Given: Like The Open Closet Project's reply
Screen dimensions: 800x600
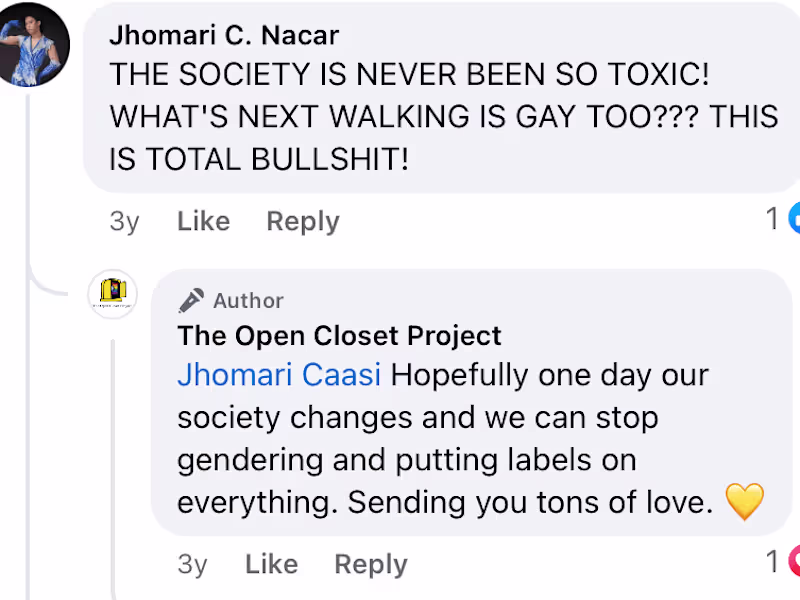Looking at the screenshot, I should [x=271, y=564].
